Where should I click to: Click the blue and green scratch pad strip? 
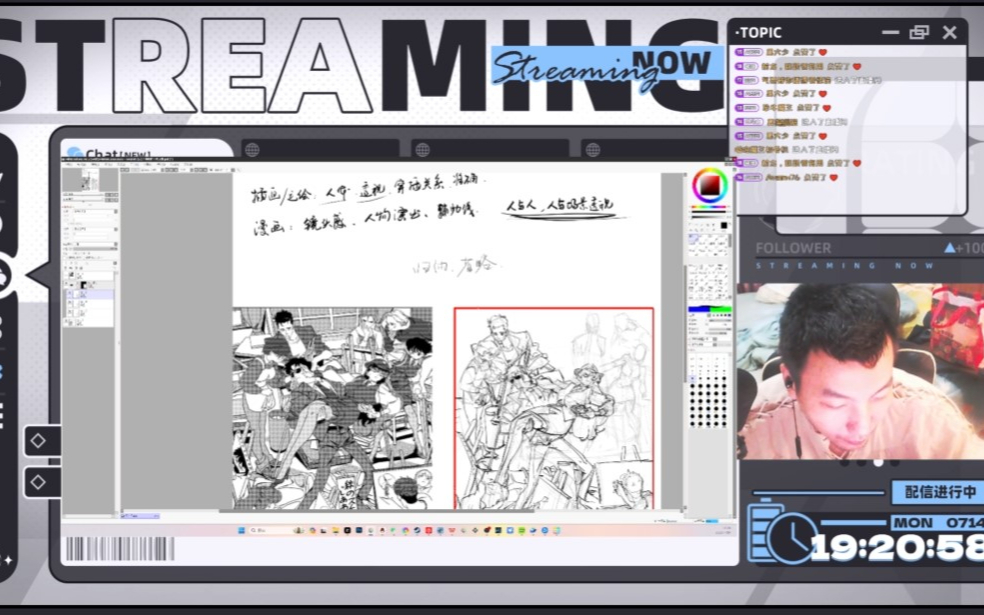coord(710,308)
